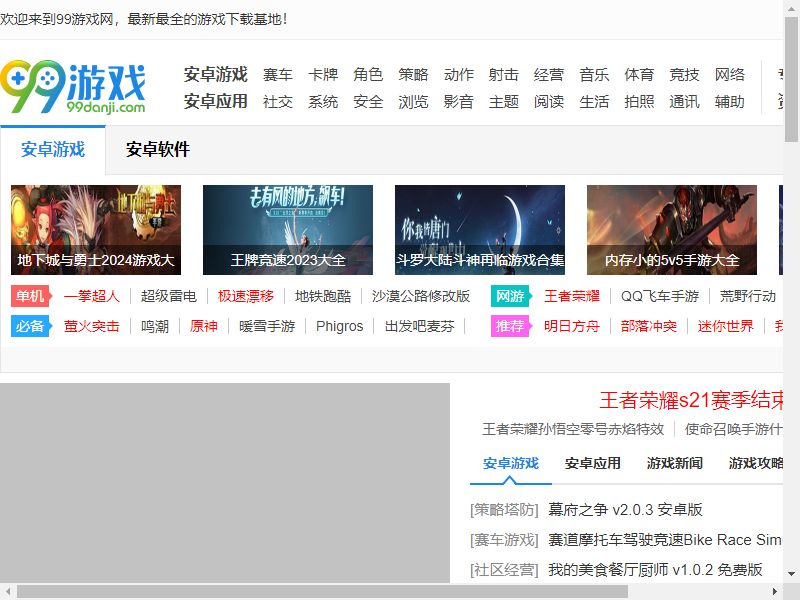Open the 部落冲突 link
This screenshot has width=800, height=600.
pos(649,327)
